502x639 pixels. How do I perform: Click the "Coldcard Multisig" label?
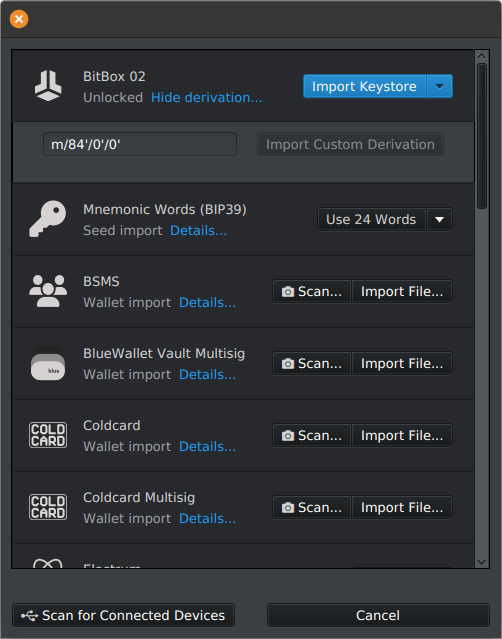point(139,498)
